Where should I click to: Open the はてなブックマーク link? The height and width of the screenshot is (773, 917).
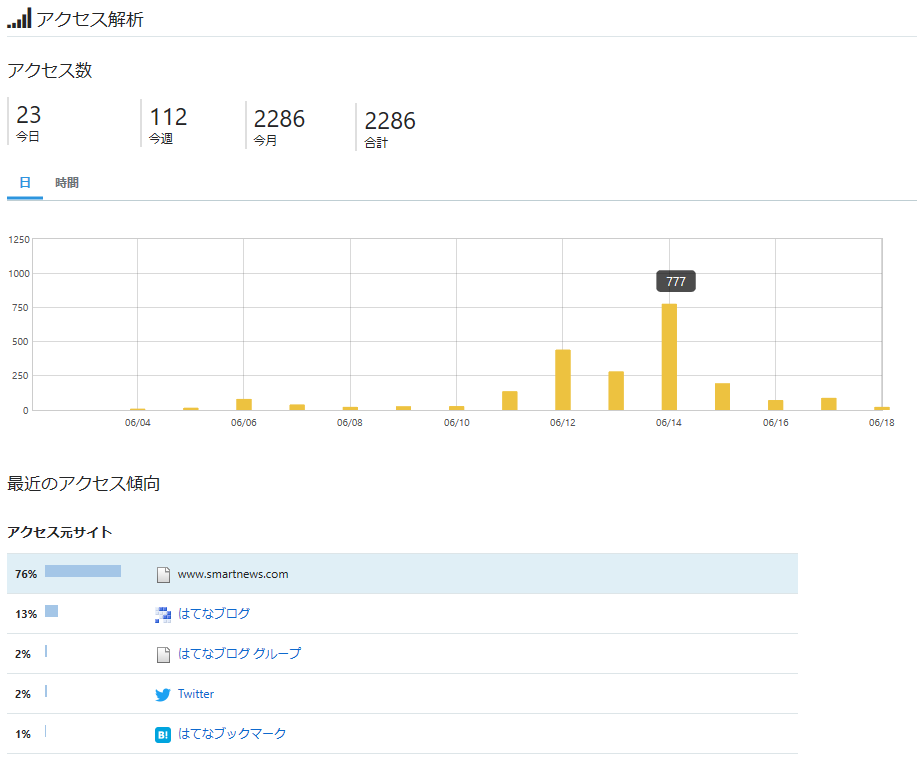(x=232, y=733)
